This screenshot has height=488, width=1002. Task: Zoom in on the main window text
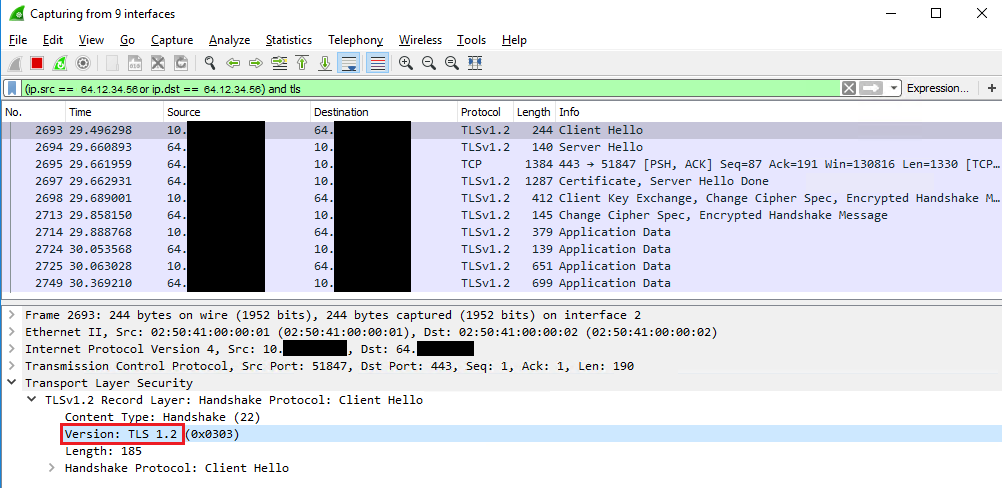(405, 63)
